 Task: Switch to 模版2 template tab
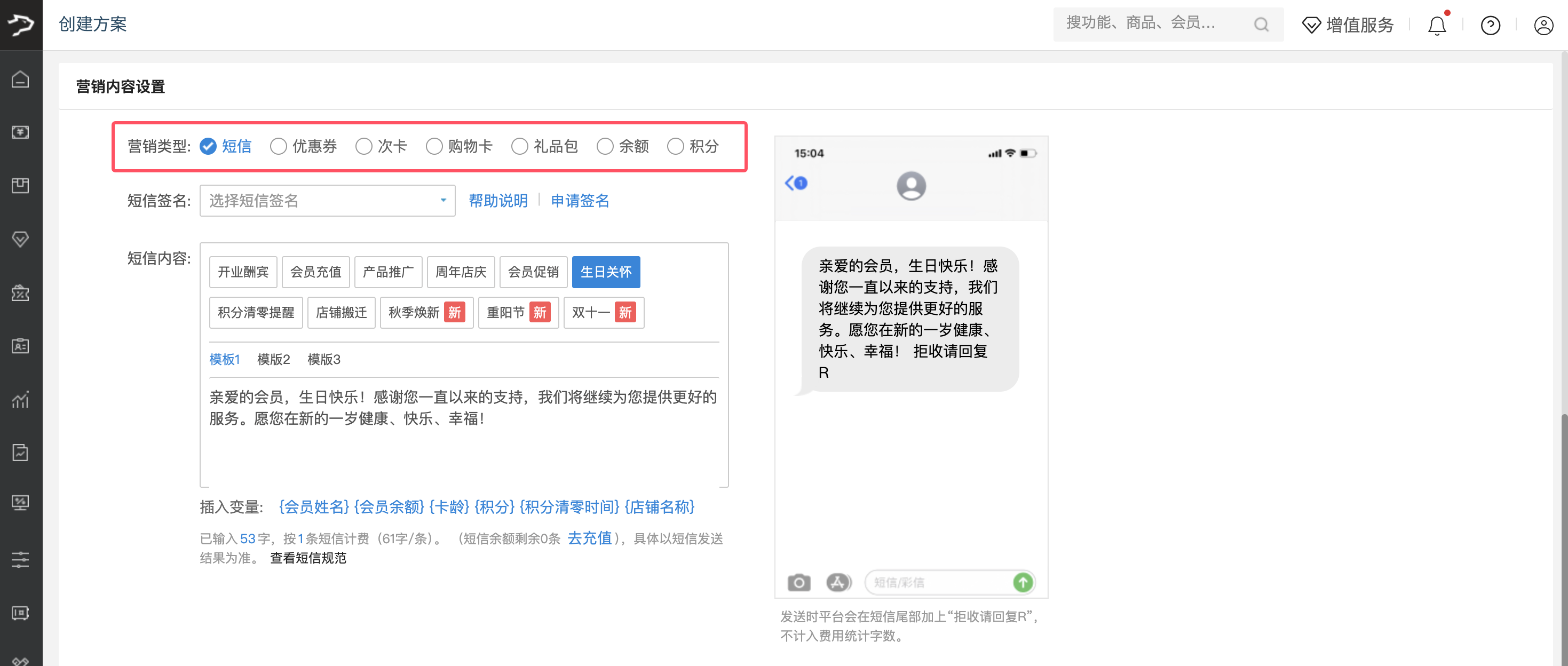coord(273,360)
